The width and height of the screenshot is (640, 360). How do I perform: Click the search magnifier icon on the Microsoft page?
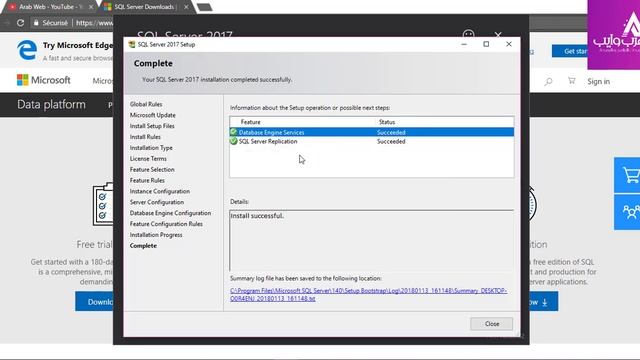click(x=548, y=82)
